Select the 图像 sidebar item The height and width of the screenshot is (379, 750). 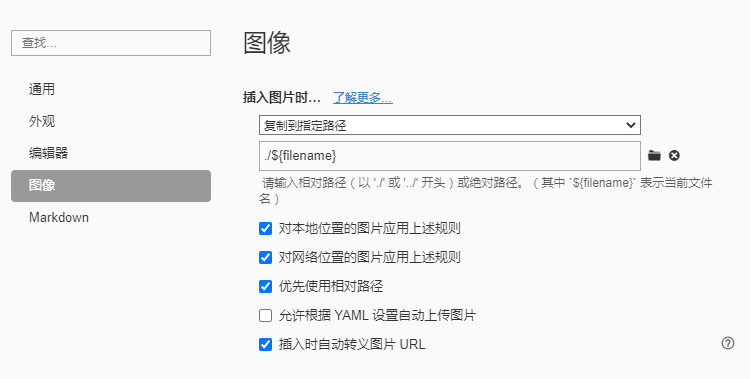111,186
